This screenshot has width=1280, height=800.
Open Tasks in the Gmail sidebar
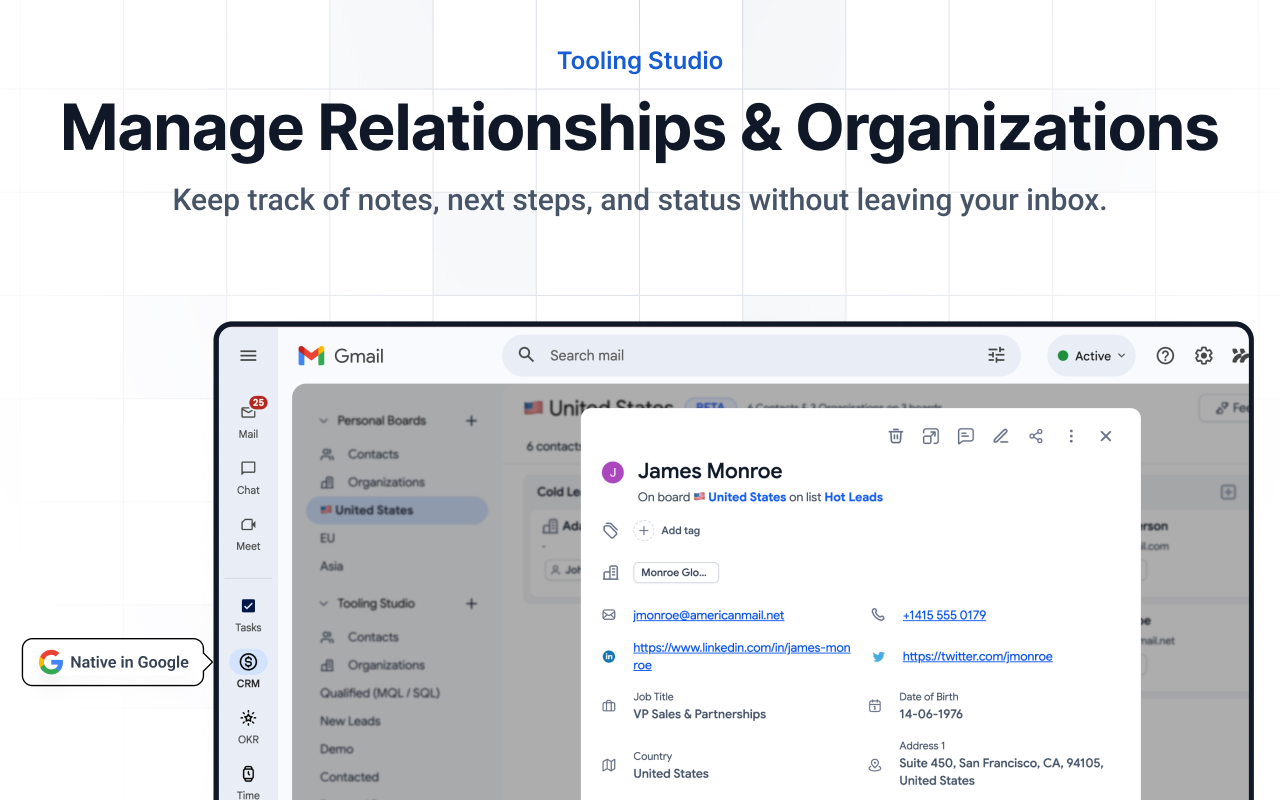tap(248, 614)
